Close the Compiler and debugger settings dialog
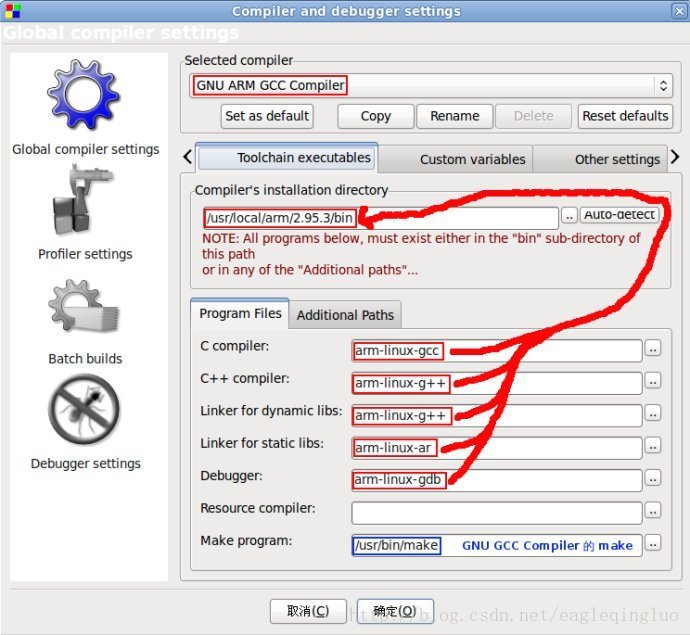This screenshot has width=690, height=635. pos(679,11)
